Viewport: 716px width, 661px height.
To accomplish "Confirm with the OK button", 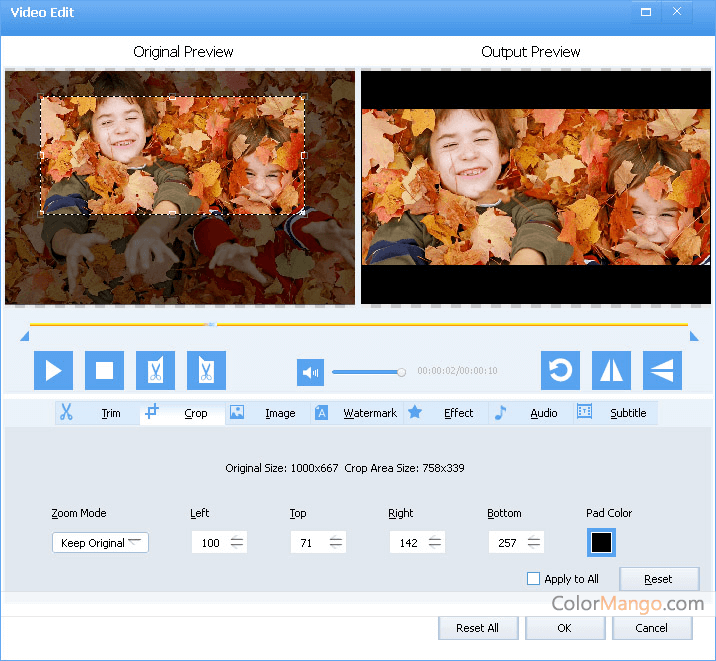I will pos(565,628).
